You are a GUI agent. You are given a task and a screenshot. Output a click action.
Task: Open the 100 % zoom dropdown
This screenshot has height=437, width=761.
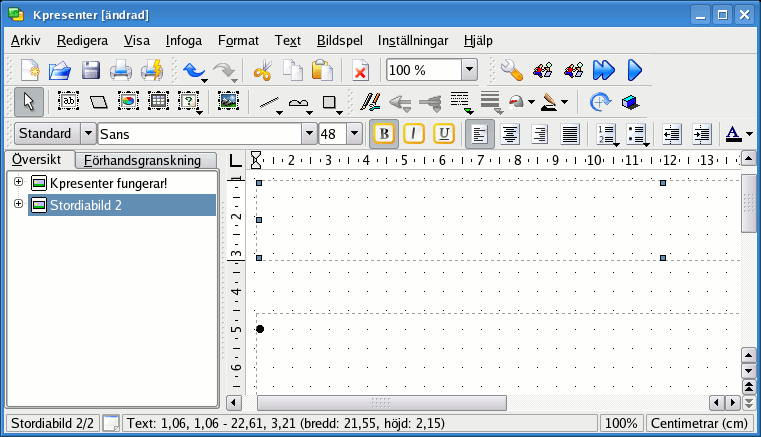pyautogui.click(x=469, y=70)
